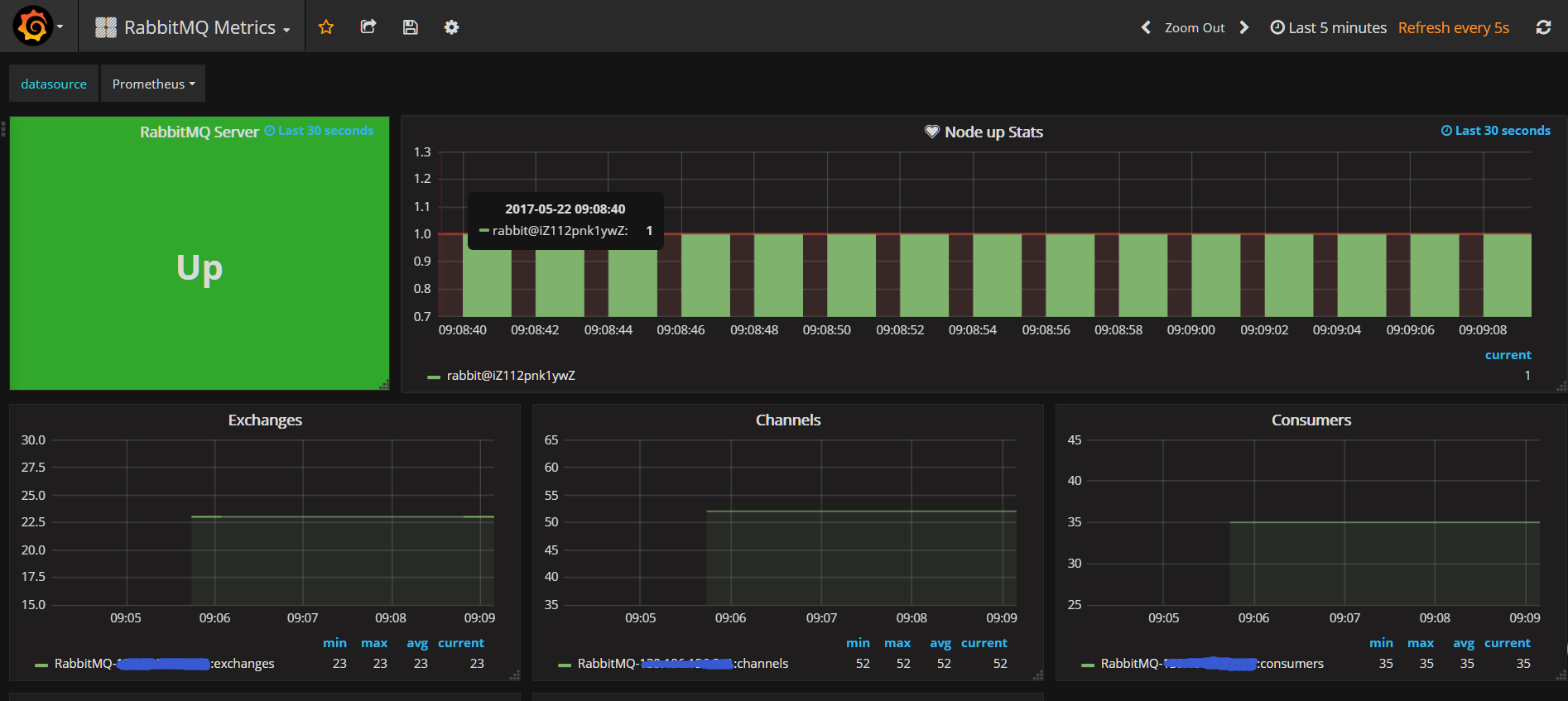
Task: Refresh dashboard with the refresh icon
Action: [x=1543, y=27]
